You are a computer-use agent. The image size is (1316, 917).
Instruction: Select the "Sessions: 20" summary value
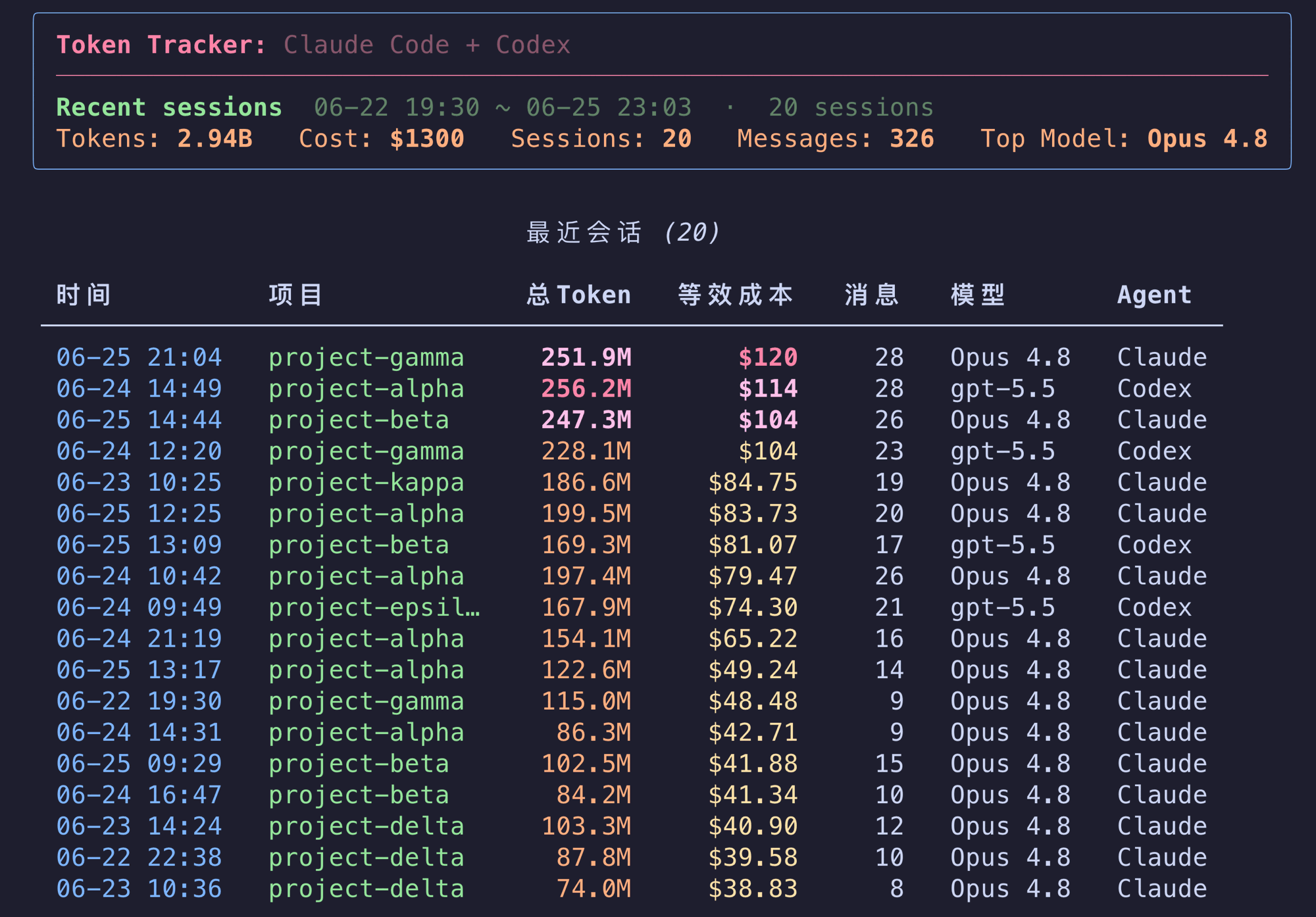pyautogui.click(x=601, y=139)
